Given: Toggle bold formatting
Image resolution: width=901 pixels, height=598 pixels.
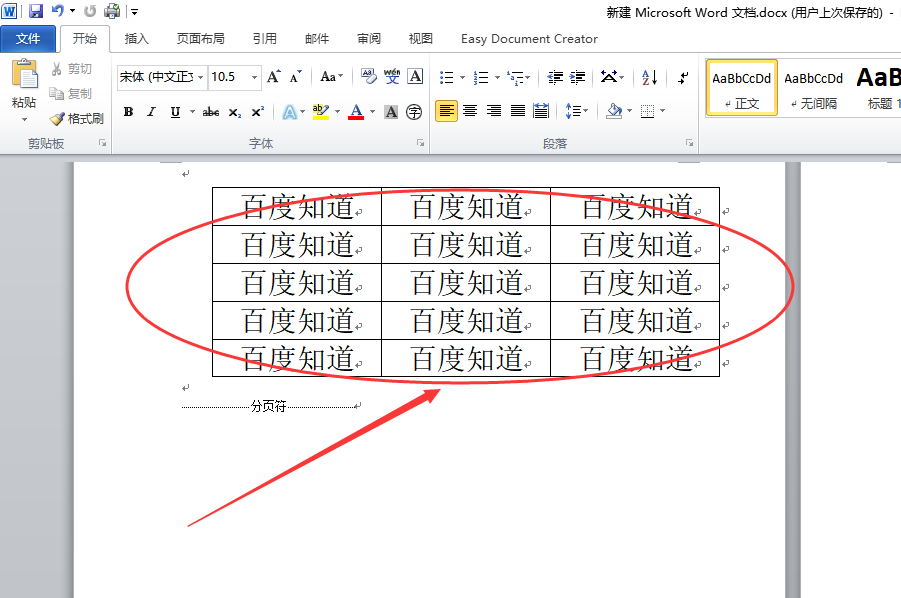Looking at the screenshot, I should click(x=129, y=111).
